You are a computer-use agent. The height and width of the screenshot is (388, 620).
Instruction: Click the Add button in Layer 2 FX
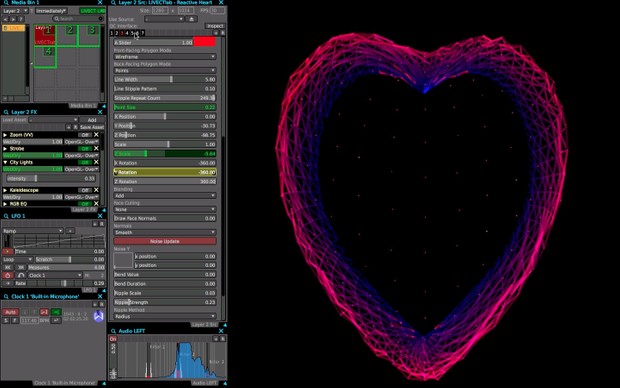point(92,119)
